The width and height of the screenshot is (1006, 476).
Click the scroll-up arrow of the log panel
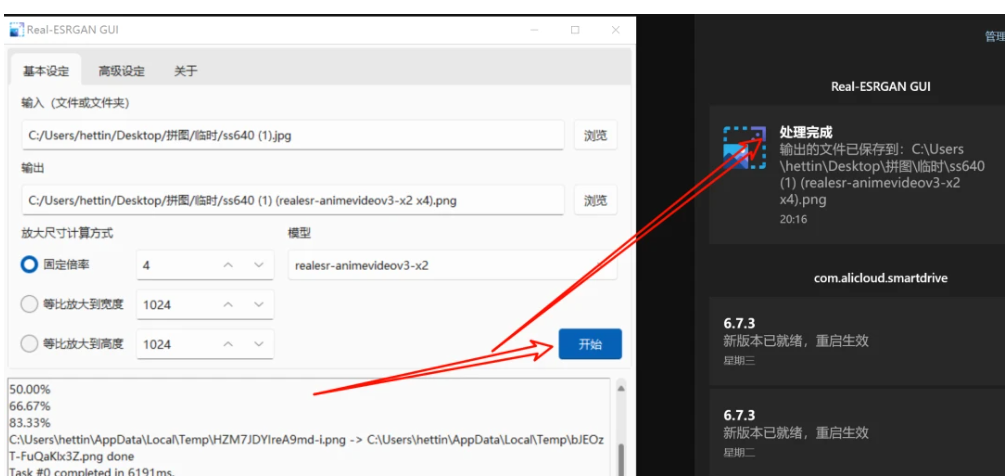tap(621, 388)
